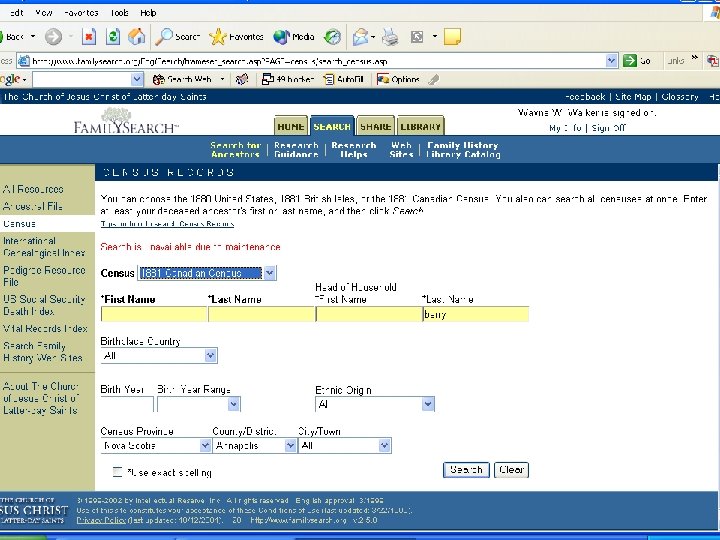This screenshot has width=720, height=540.
Task: Open Web Sites link in navigation
Action: click(401, 150)
